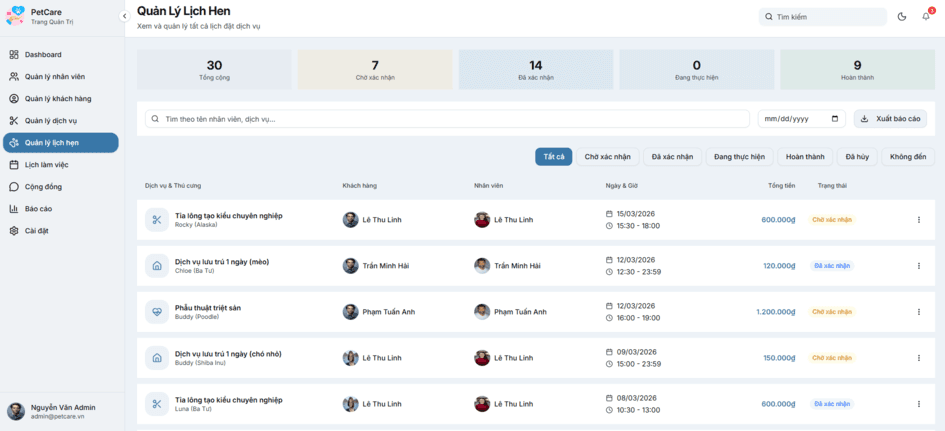Click Xuất báo cáo export button

point(890,119)
